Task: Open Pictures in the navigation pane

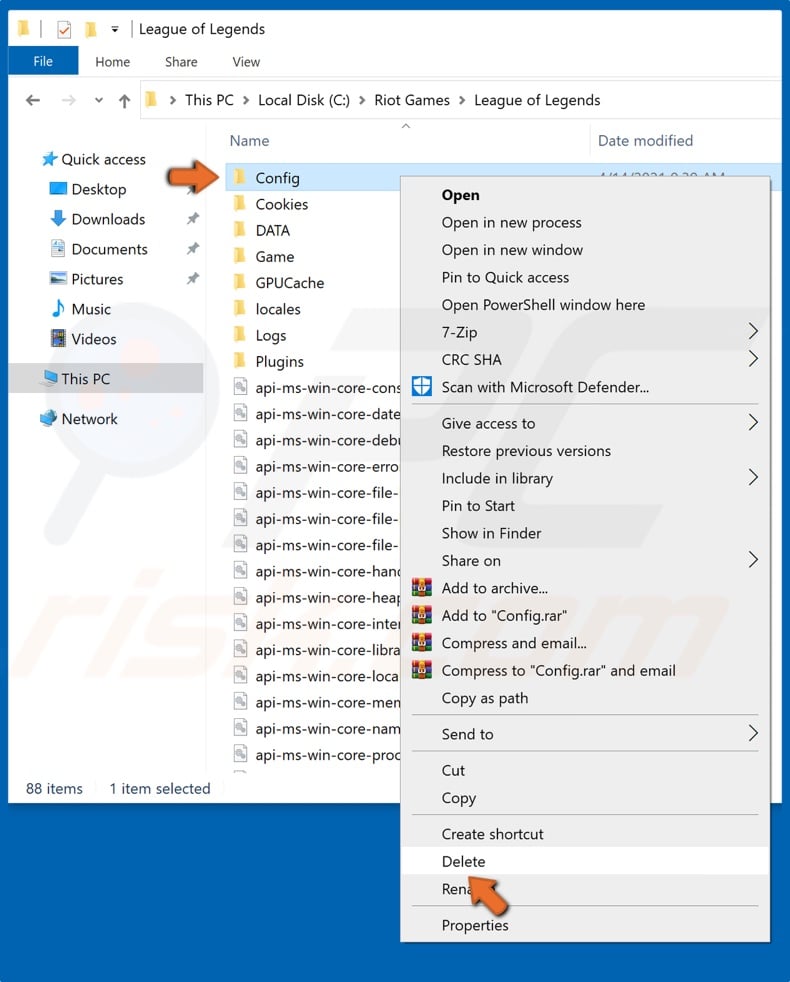Action: (97, 279)
